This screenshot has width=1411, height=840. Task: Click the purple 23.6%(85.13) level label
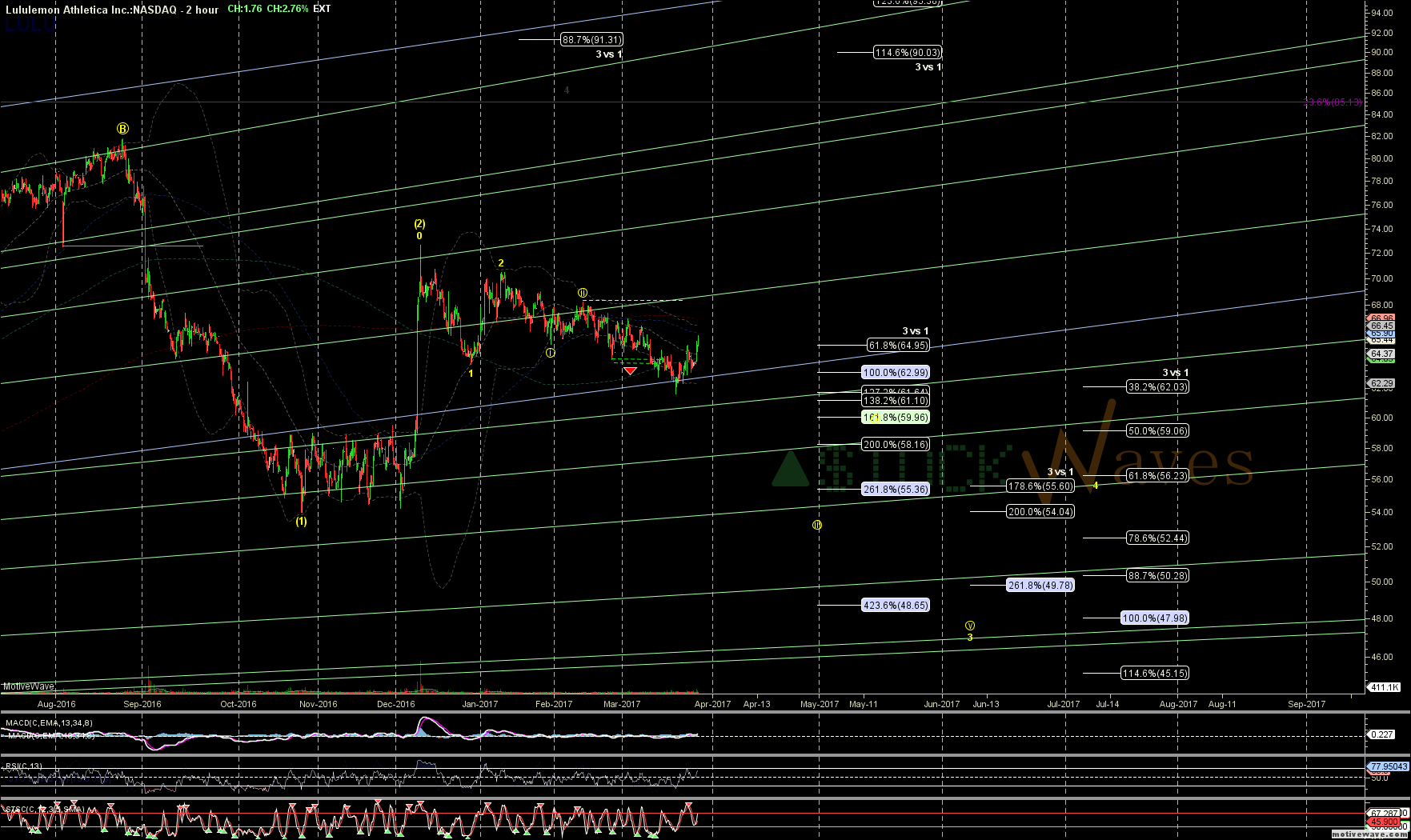pos(1332,102)
